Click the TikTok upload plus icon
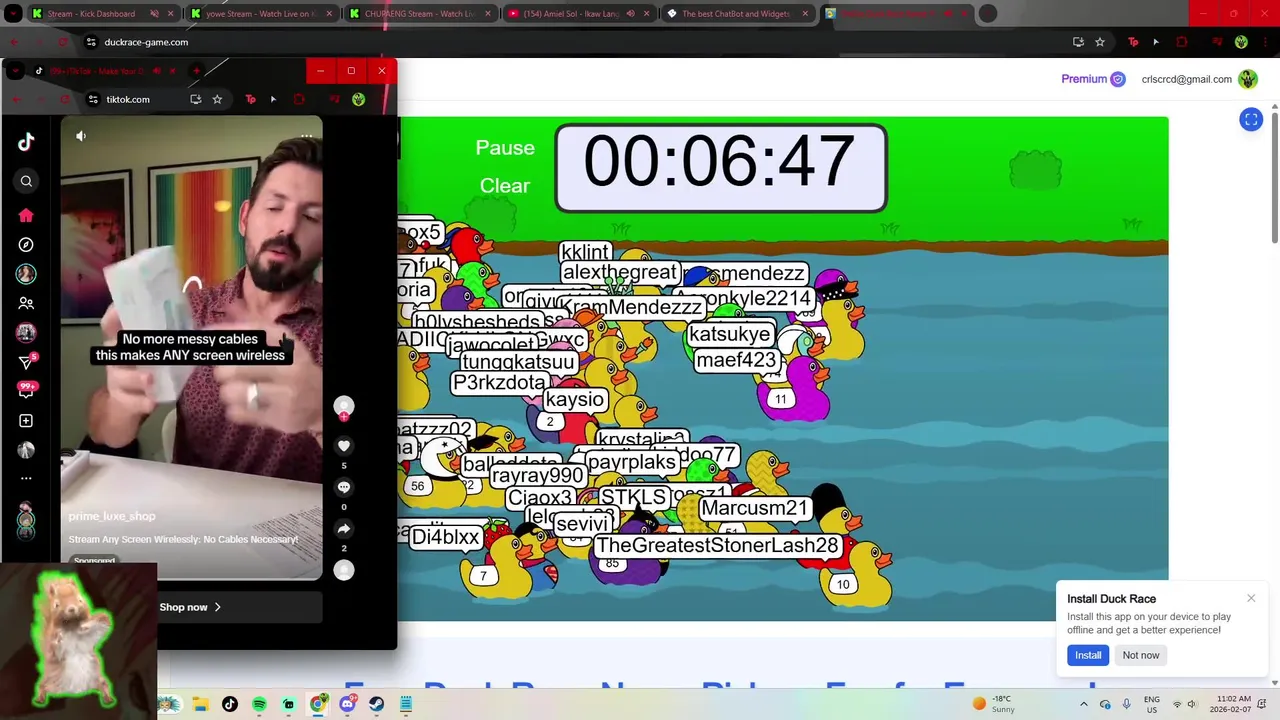 [26, 421]
